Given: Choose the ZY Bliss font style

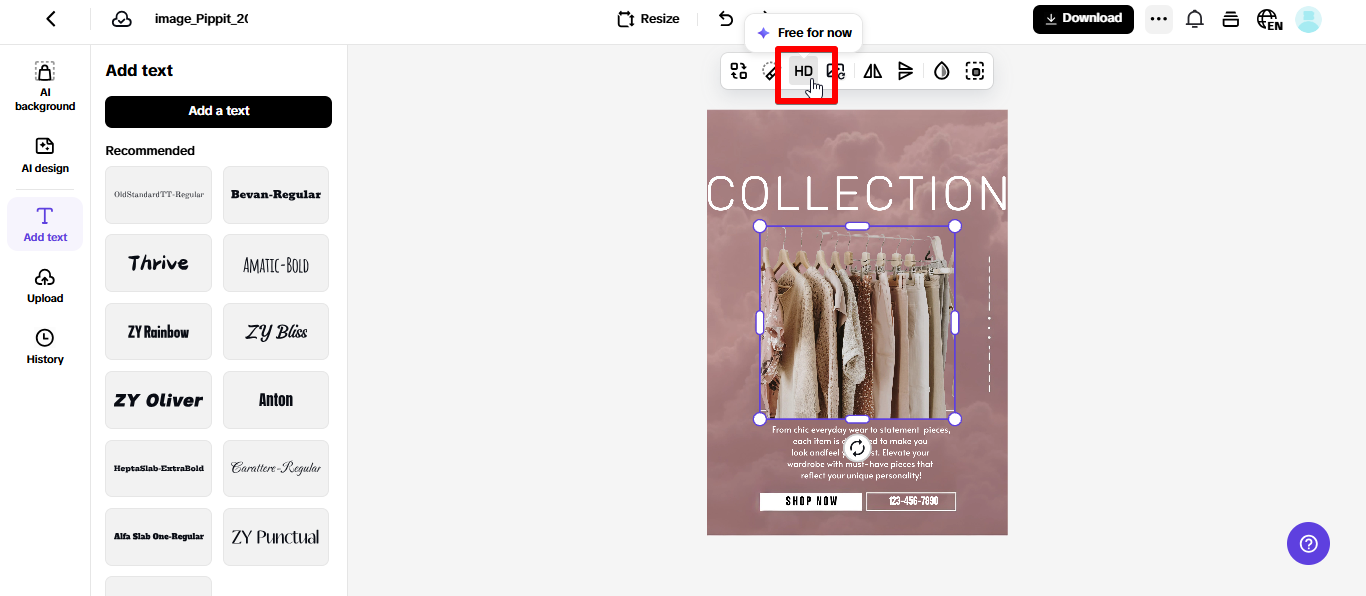Looking at the screenshot, I should (x=276, y=331).
